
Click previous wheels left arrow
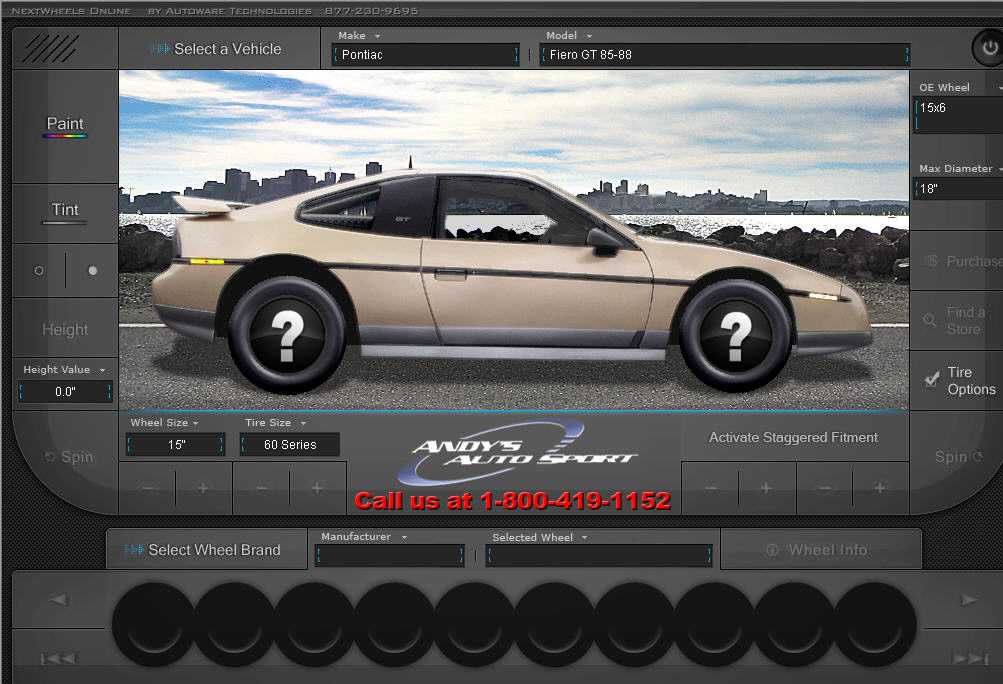point(59,600)
